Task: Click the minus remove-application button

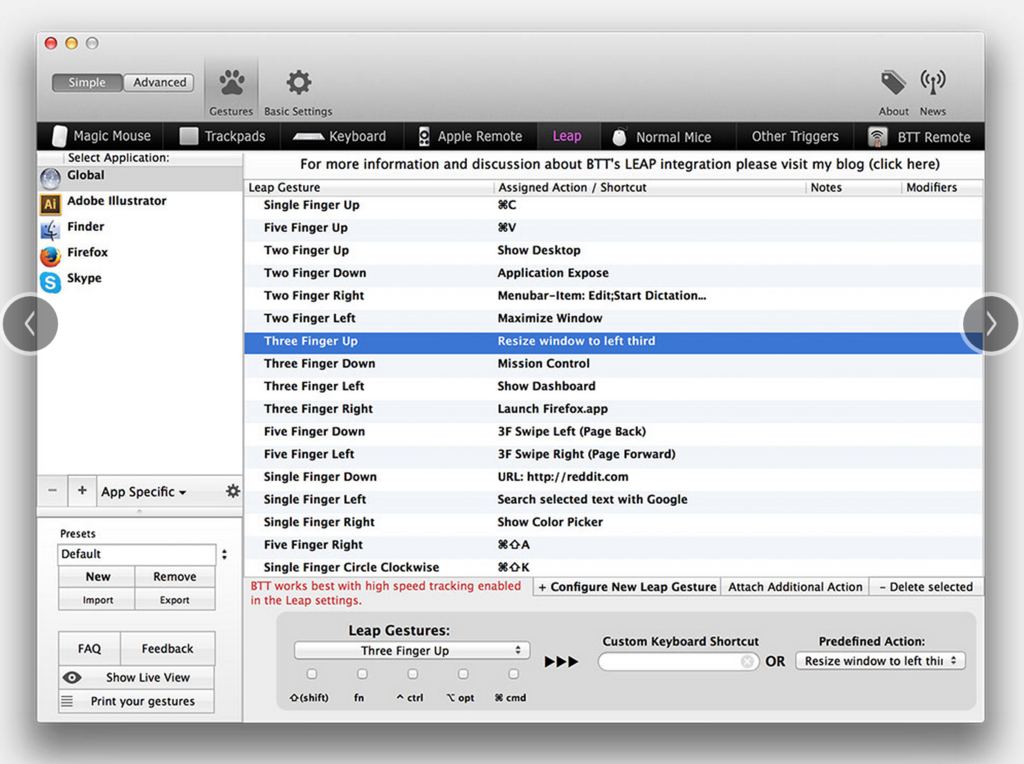Action: [52, 491]
